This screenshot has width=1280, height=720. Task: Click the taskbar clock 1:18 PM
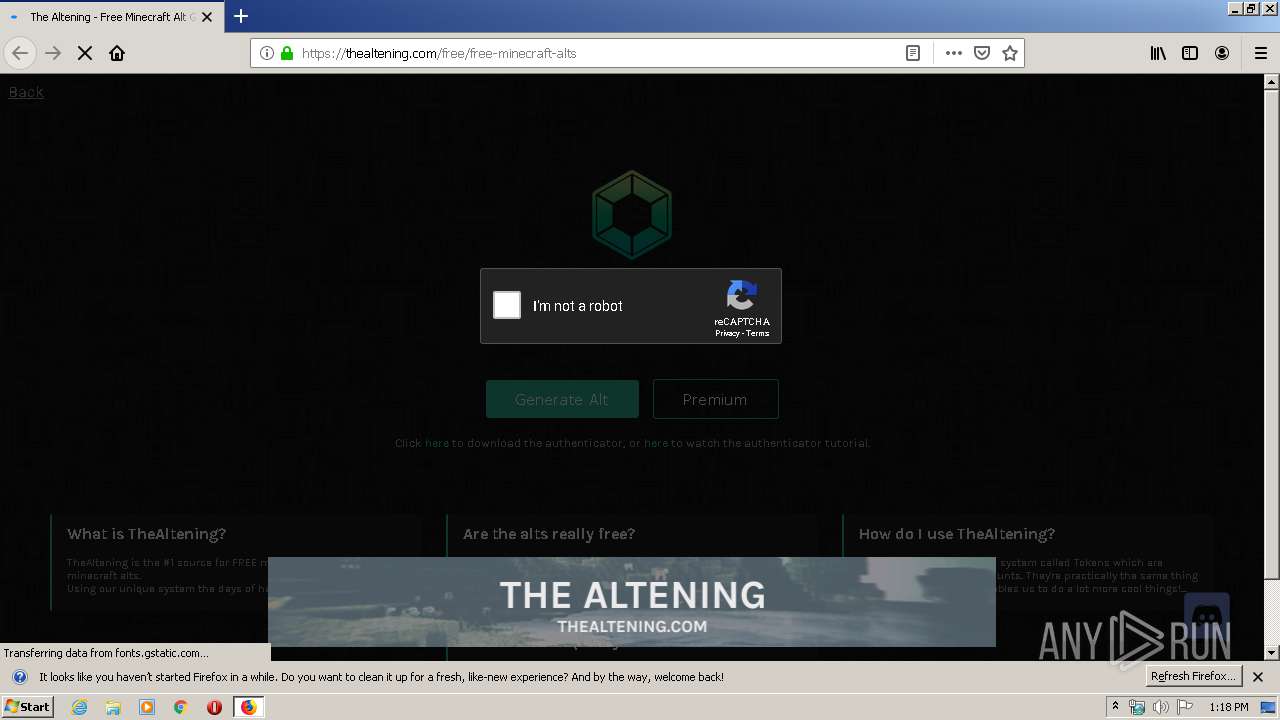(1228, 707)
